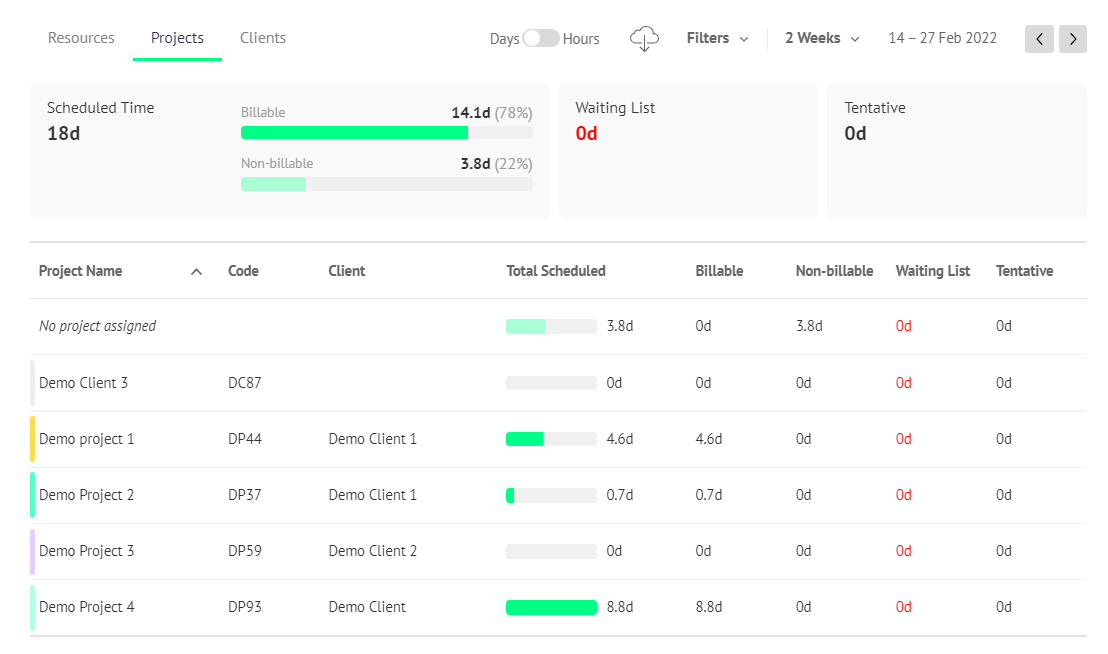Click the date range 14 – 27 Feb 2022
Screen dimensions: 1108x654
coord(942,38)
